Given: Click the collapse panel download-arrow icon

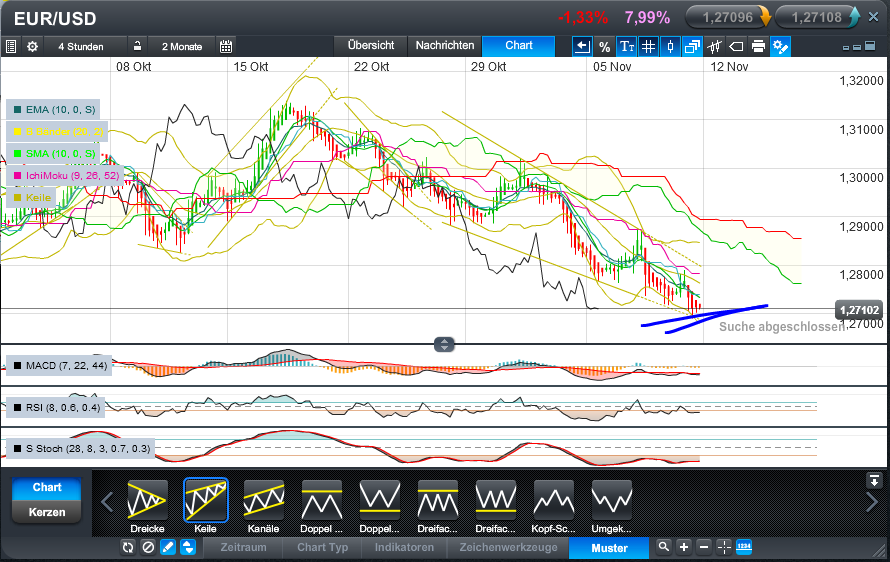Looking at the screenshot, I should pos(874,480).
